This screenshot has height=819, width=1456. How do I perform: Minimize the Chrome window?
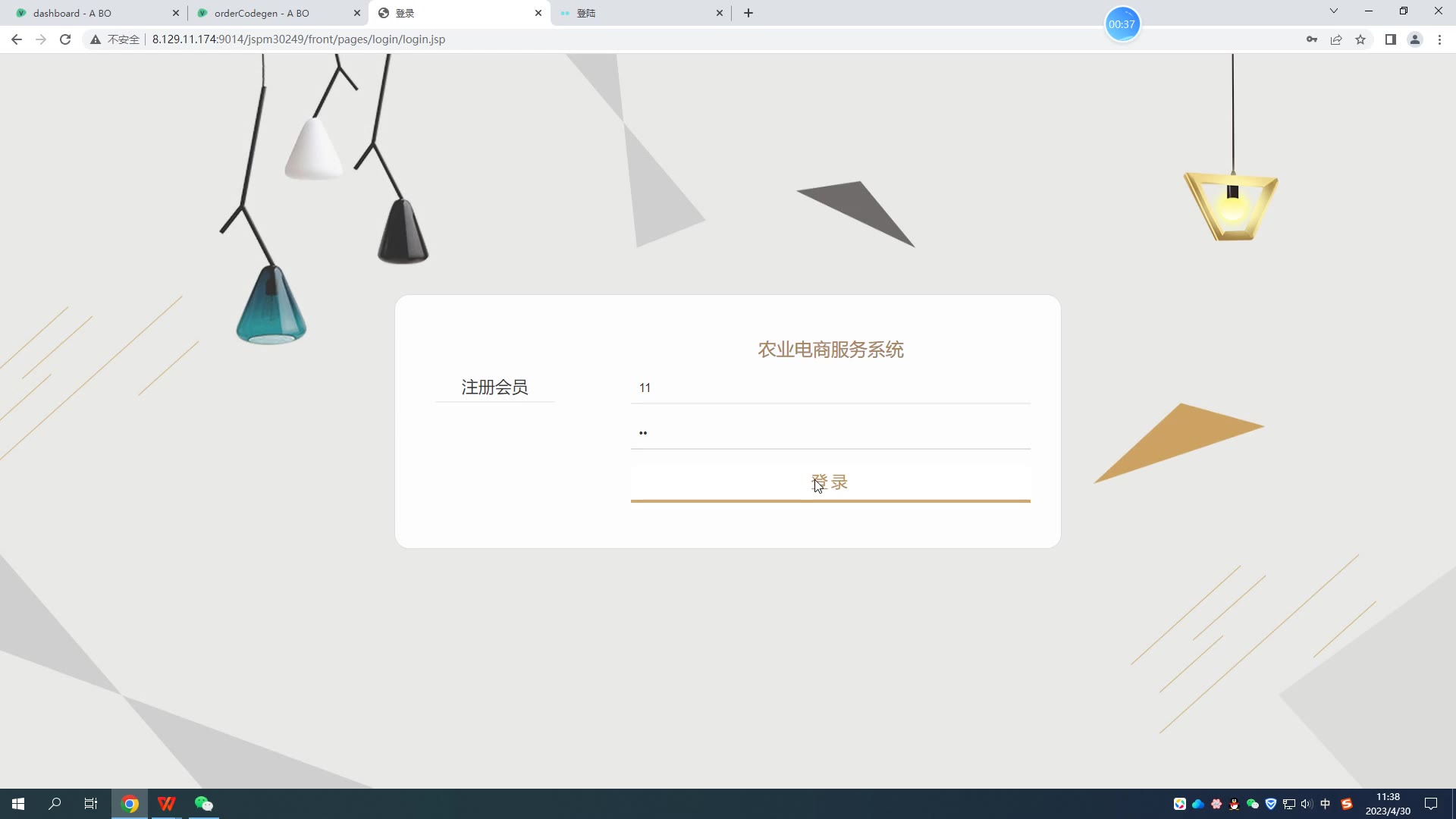pos(1369,11)
